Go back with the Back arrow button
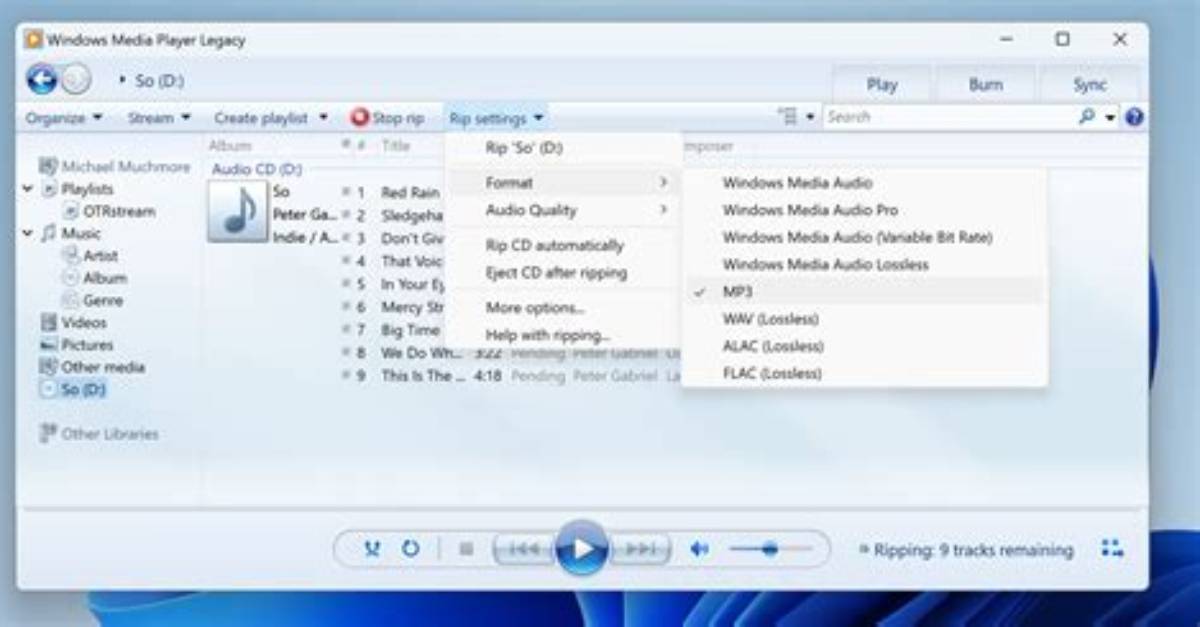The image size is (1200, 627). (x=42, y=79)
